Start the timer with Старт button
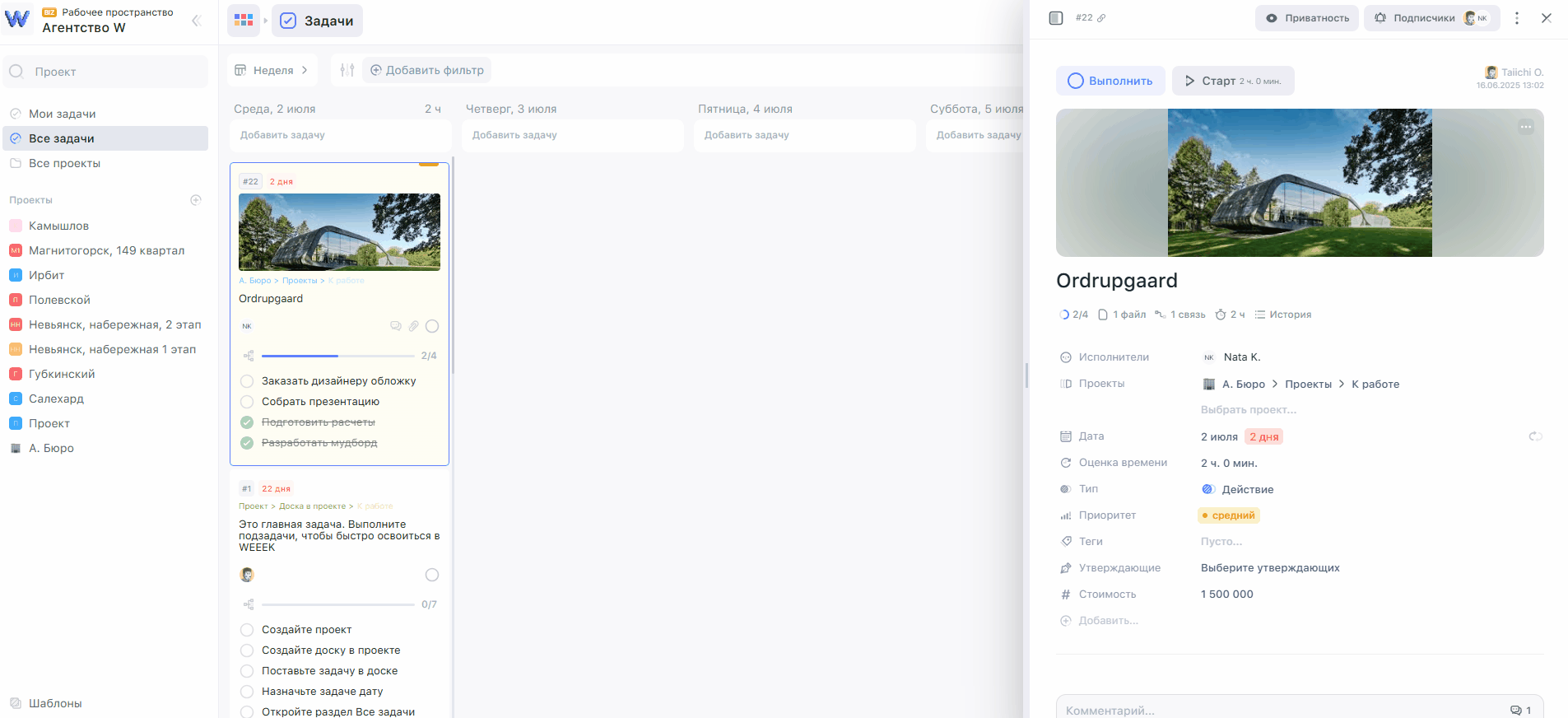The width and height of the screenshot is (1568, 718). pos(1233,81)
